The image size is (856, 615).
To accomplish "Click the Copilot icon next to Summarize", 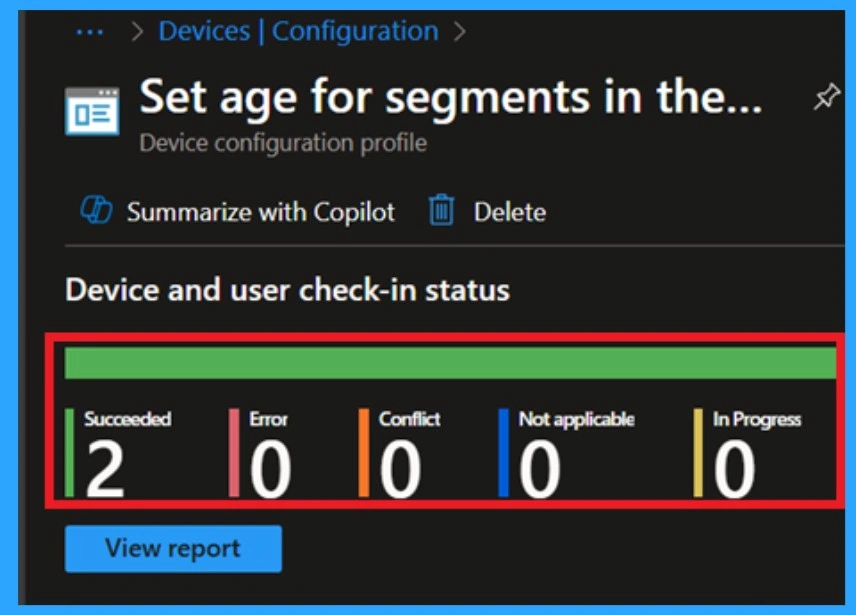I will point(97,211).
